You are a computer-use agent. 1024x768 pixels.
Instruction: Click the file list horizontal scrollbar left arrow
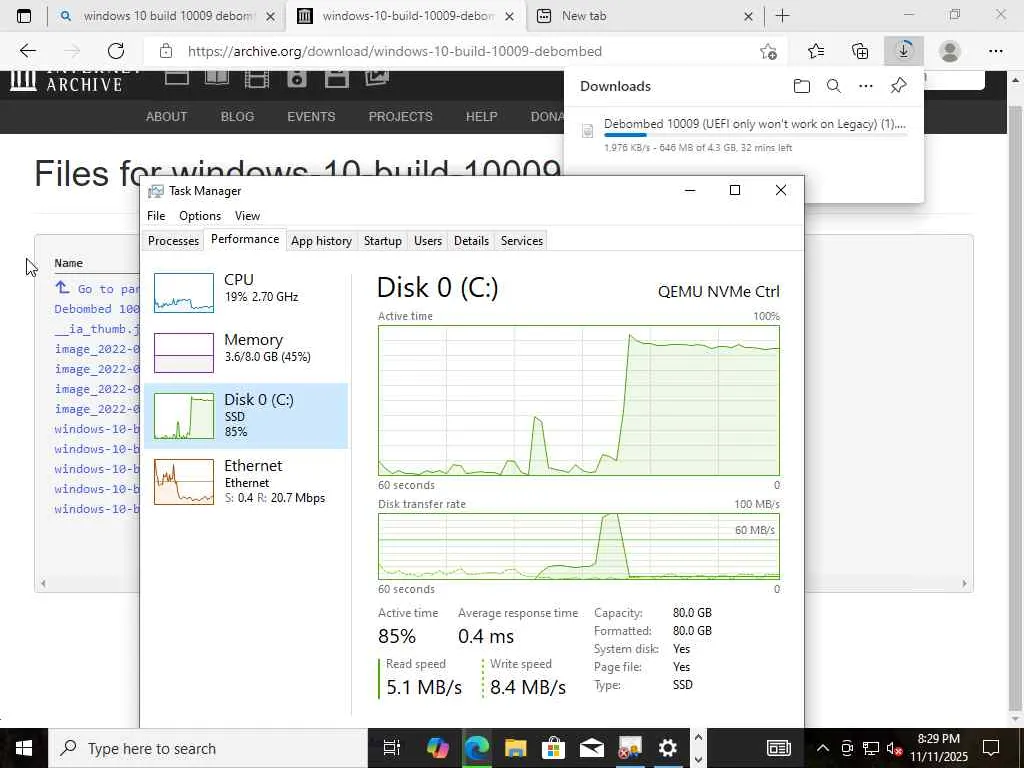(x=43, y=583)
